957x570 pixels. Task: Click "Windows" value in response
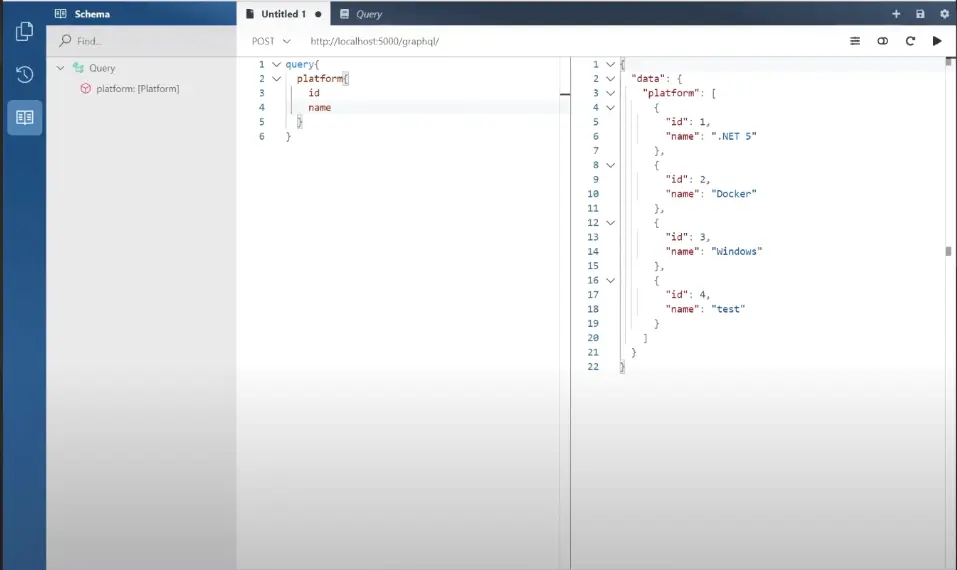(737, 251)
